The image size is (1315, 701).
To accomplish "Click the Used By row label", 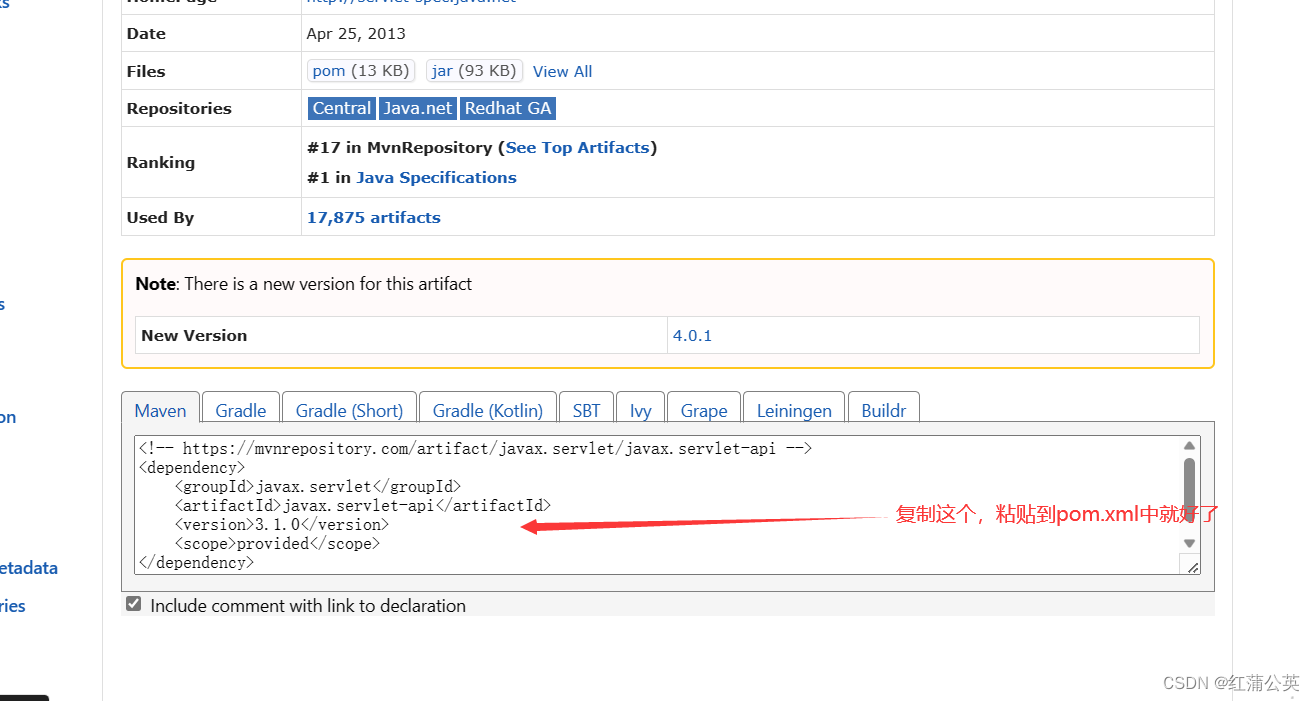I will pyautogui.click(x=160, y=218).
